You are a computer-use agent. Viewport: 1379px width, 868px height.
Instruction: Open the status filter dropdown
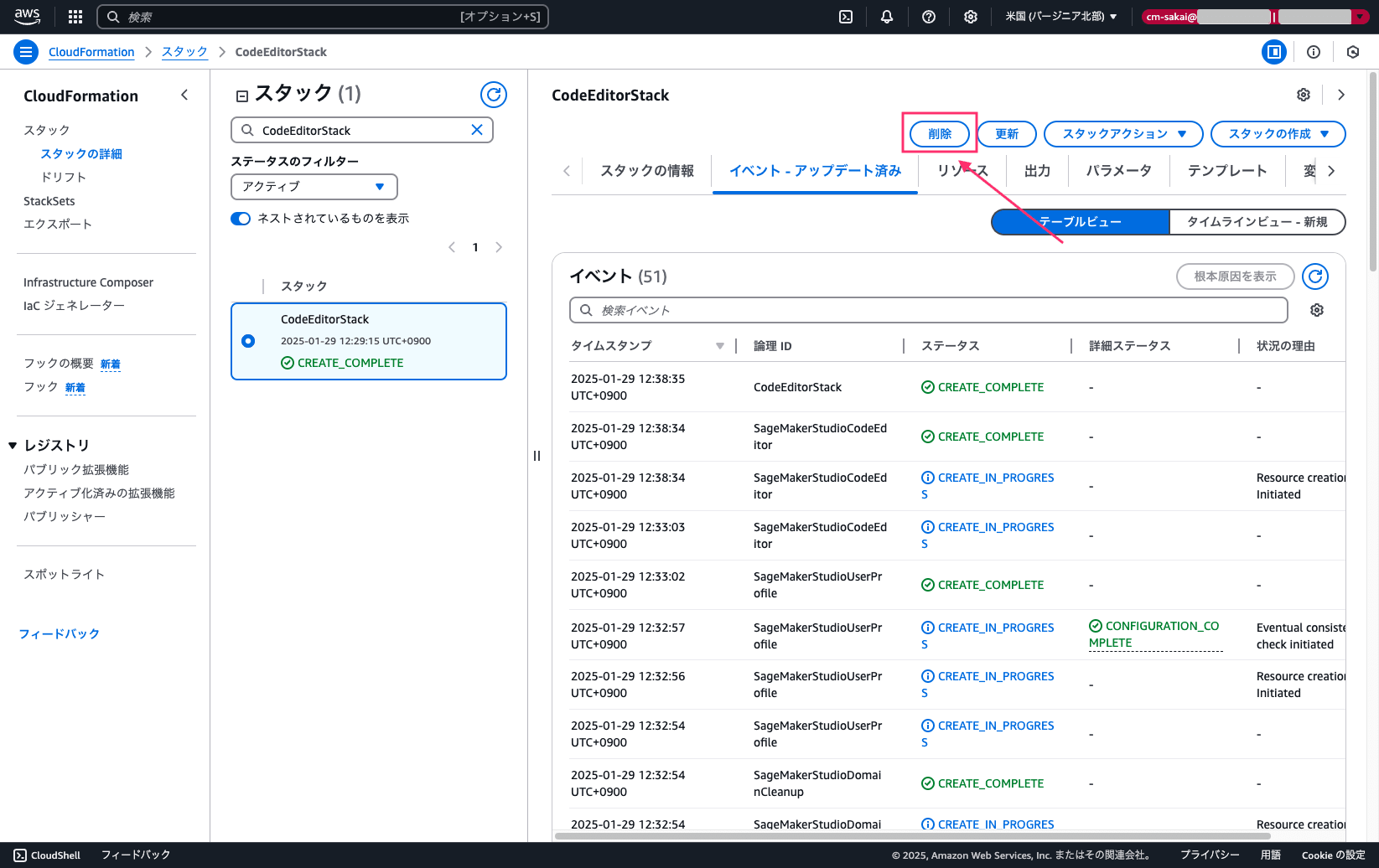click(x=314, y=187)
